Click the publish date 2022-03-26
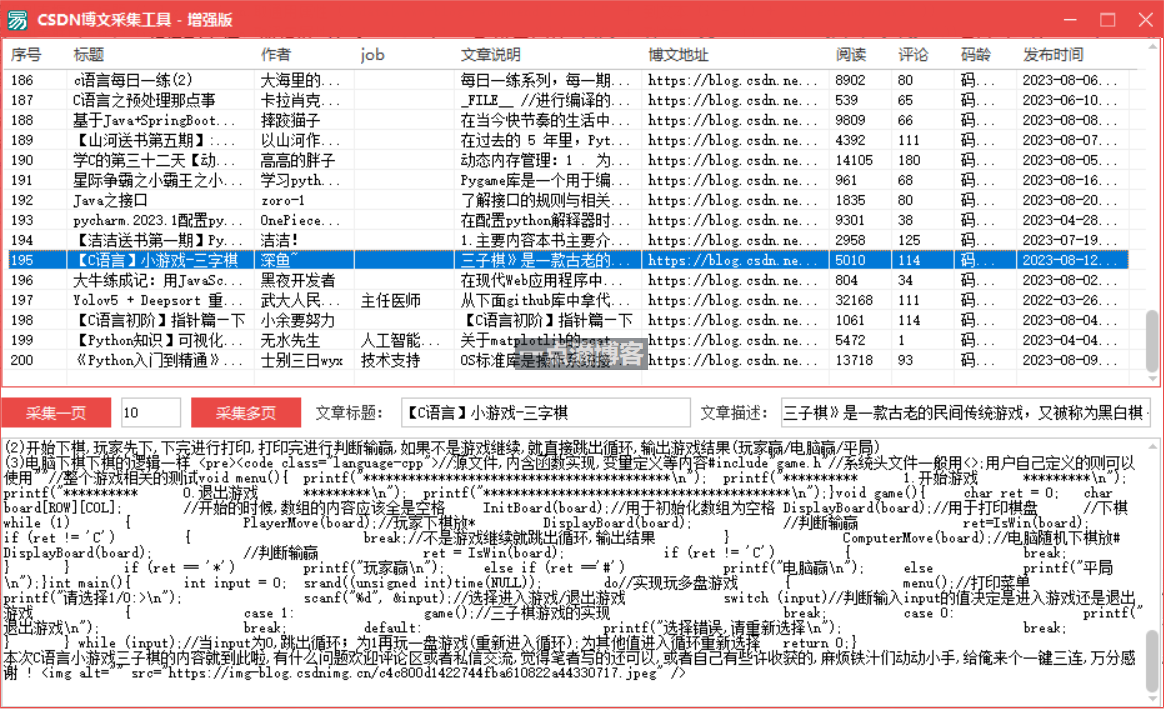 coord(1070,301)
